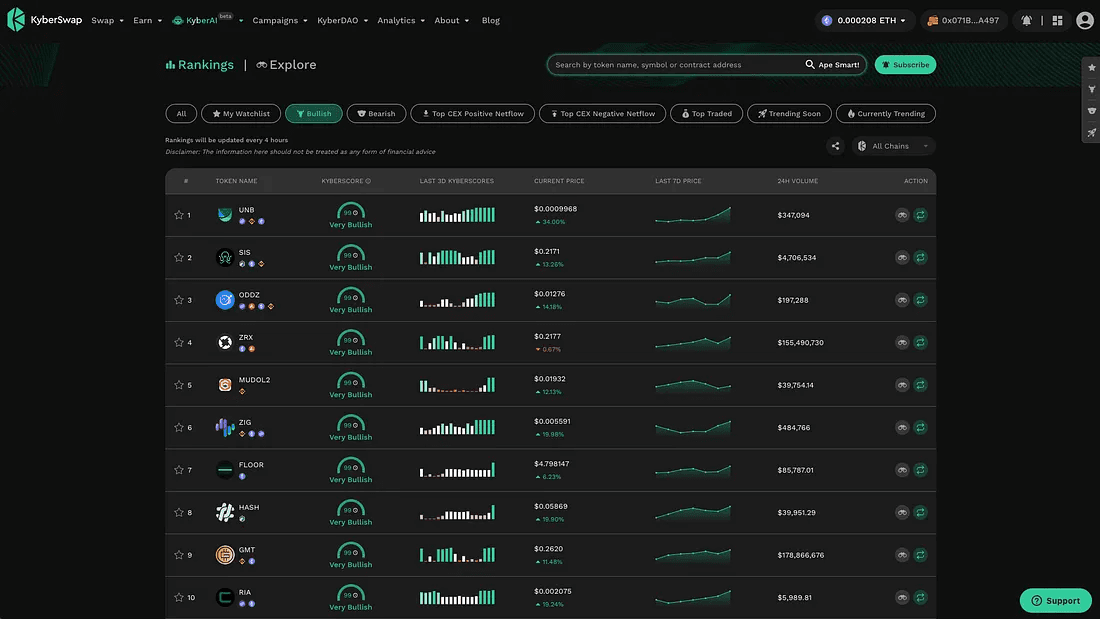This screenshot has width=1100, height=619.
Task: Open the user profile avatar
Action: pos(1085,20)
